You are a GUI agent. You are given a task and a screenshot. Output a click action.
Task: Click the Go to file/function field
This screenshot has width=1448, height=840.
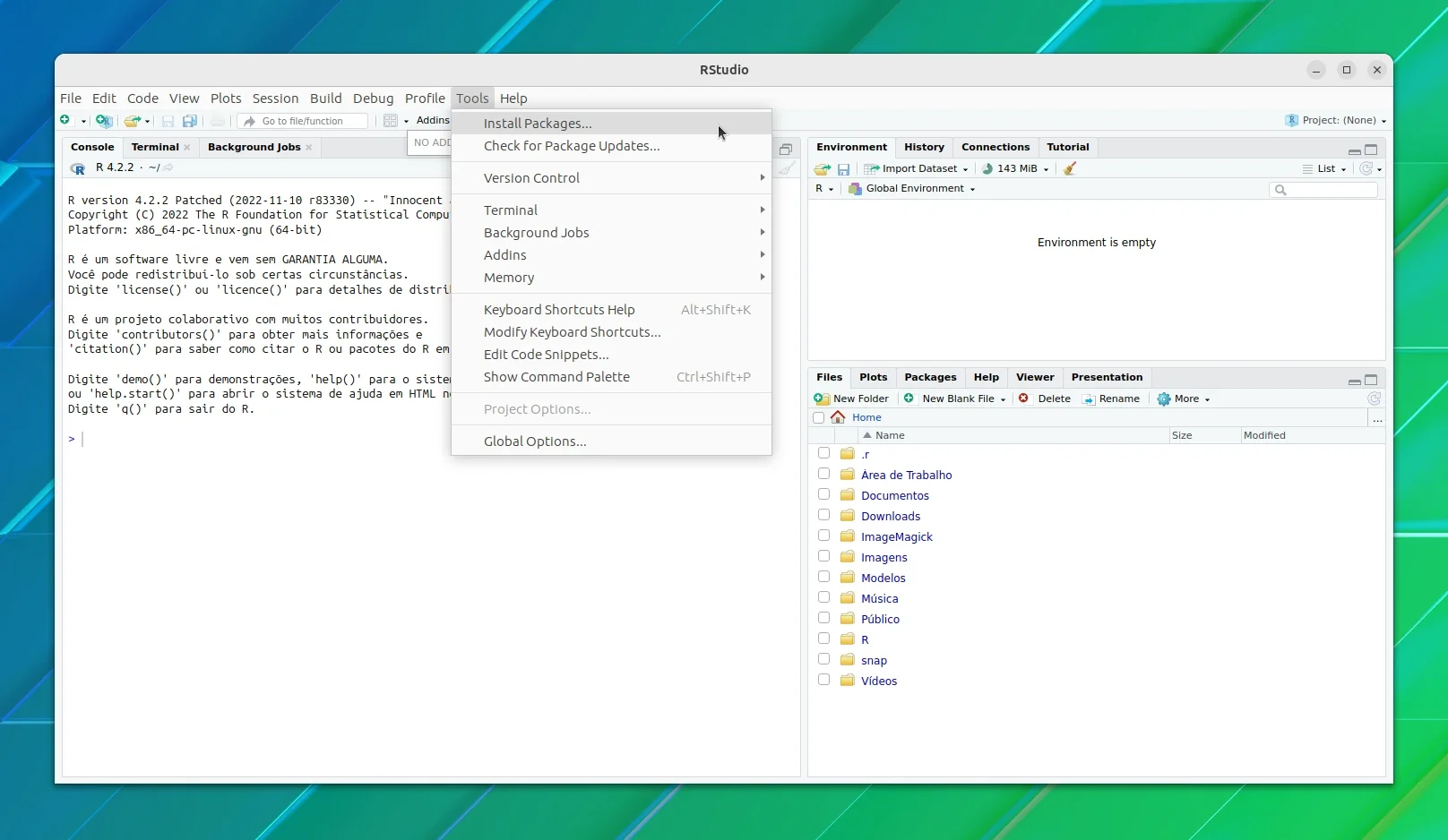pos(304,121)
